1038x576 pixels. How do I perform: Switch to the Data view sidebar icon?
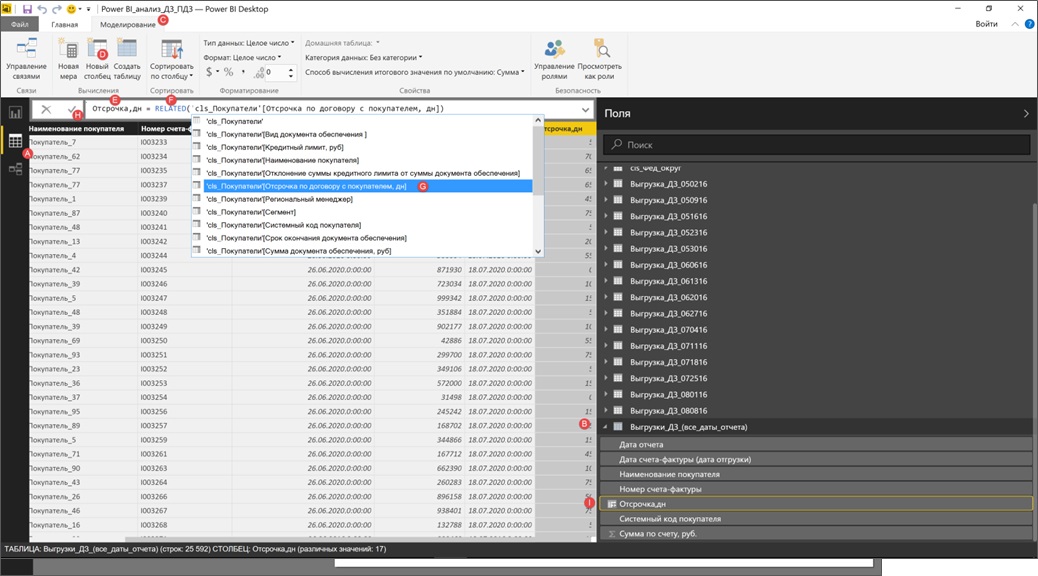click(15, 141)
